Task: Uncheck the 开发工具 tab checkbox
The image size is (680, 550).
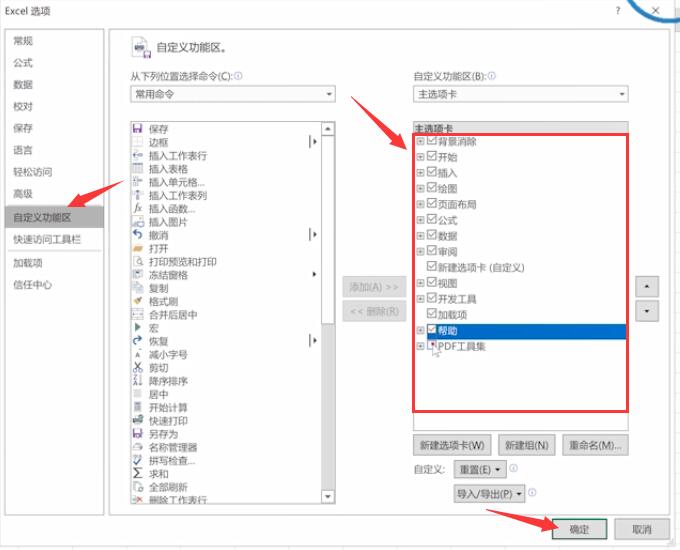Action: click(x=432, y=298)
